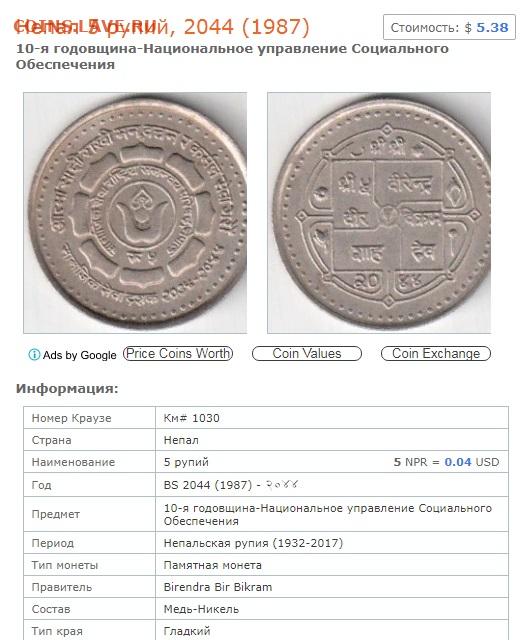Click the BS 2044 (1987) year value
The height and width of the screenshot is (640, 531).
tap(208, 485)
